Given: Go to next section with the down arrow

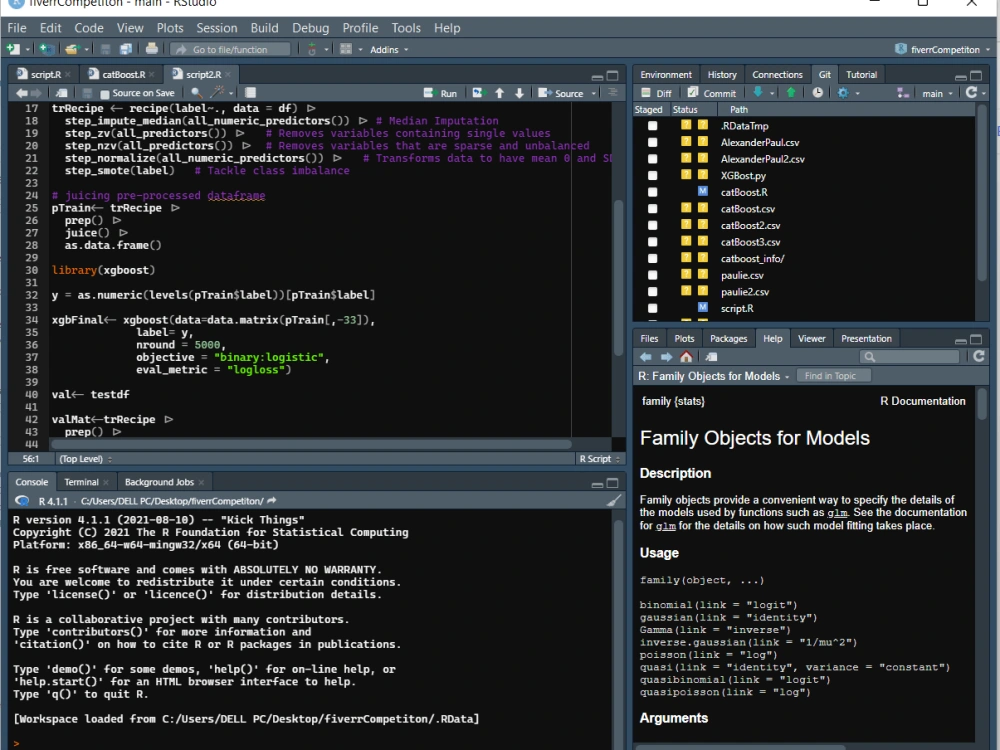Looking at the screenshot, I should click(x=519, y=93).
